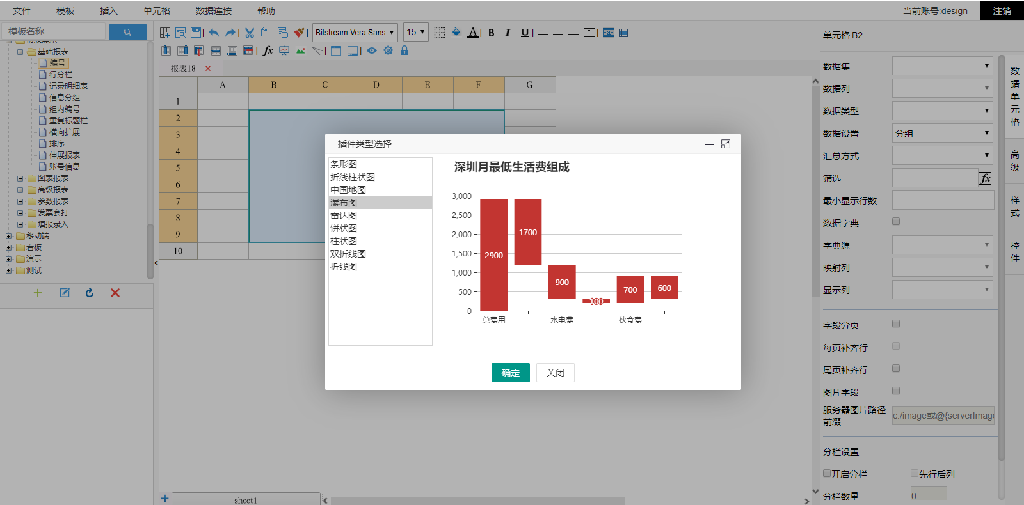Click the green chart insert icon
The image size is (1024, 505).
pos(300,50)
